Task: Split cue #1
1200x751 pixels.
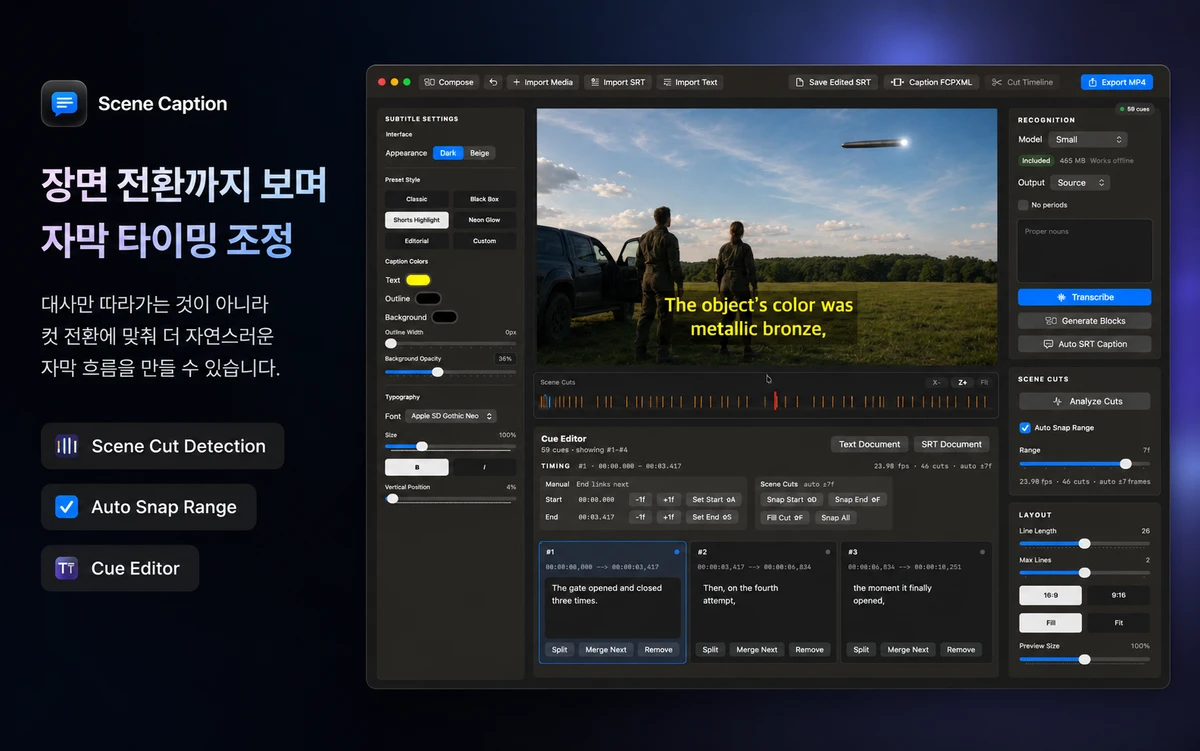Action: coord(559,650)
